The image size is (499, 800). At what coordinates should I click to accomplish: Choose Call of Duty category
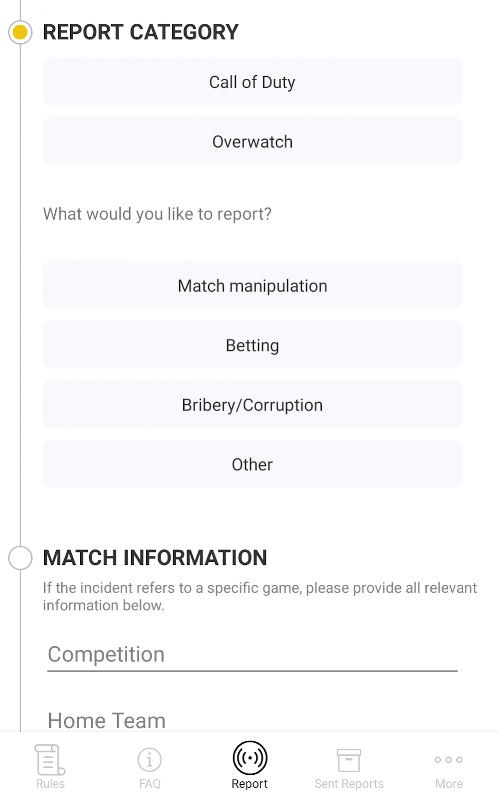click(x=252, y=82)
